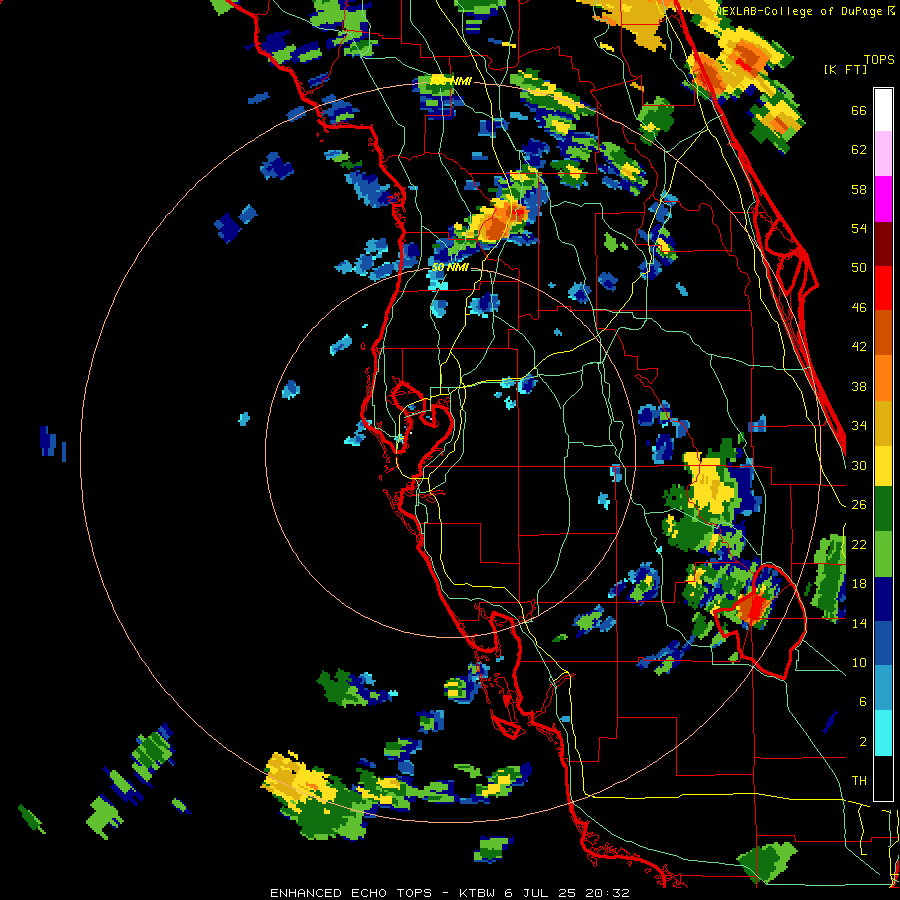
Task: Select the TH legend label
Action: click(859, 781)
